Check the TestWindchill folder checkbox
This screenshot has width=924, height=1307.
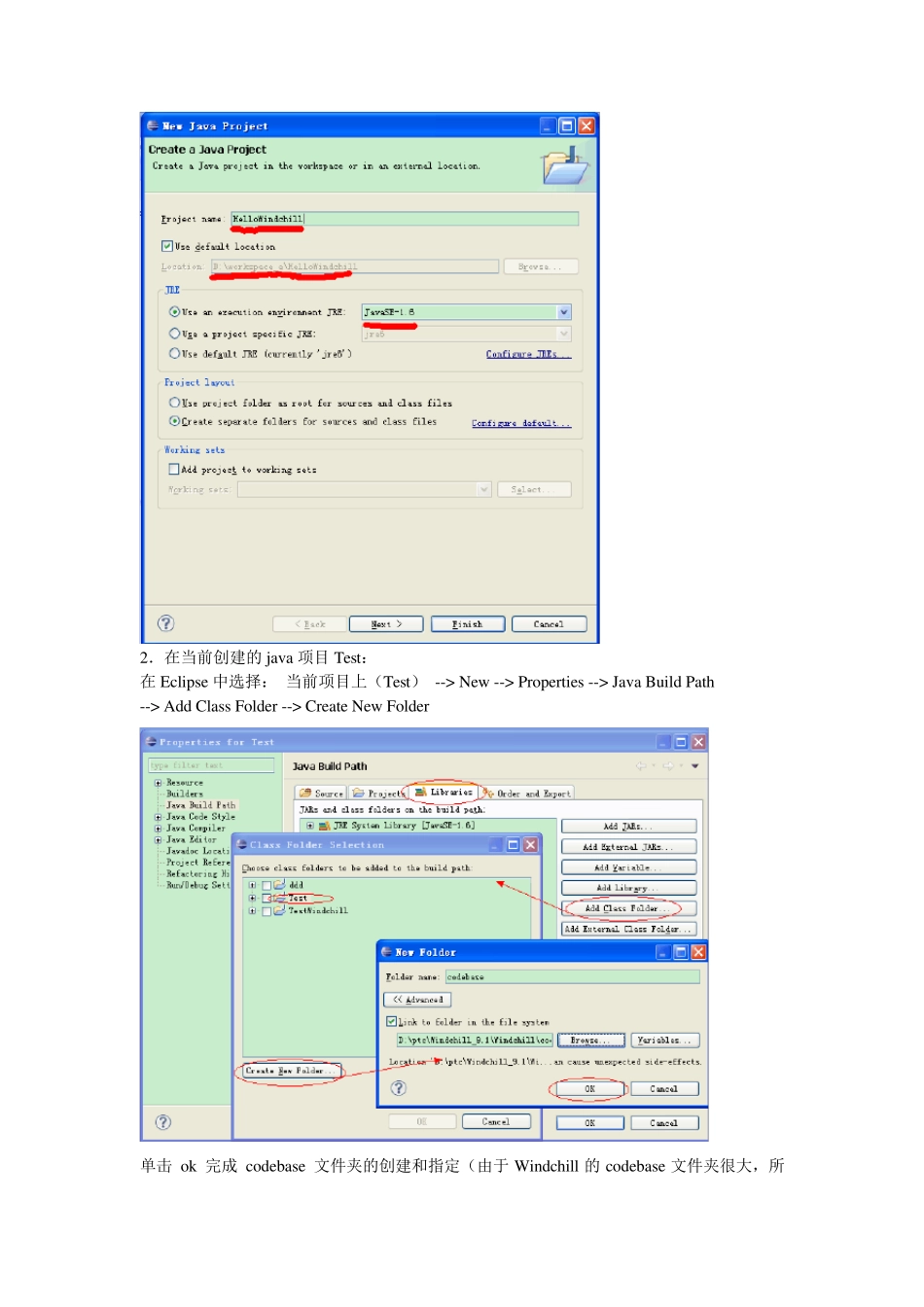(x=267, y=911)
